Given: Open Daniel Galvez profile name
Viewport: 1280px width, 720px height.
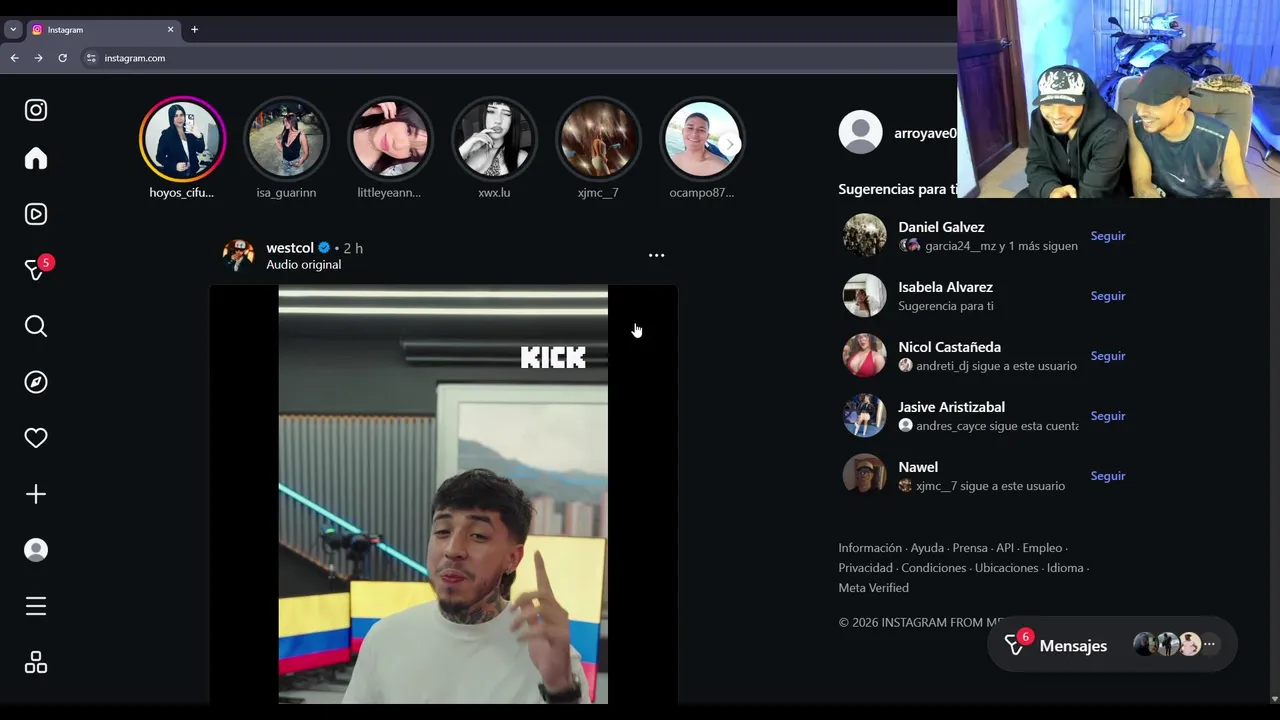Looking at the screenshot, I should pos(941,227).
